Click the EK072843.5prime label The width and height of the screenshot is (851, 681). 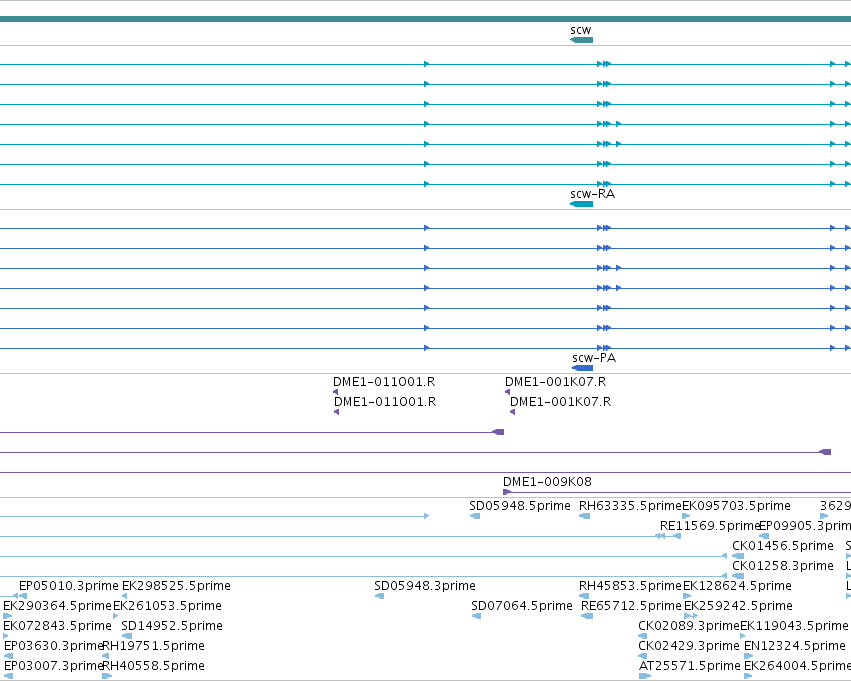coord(57,626)
